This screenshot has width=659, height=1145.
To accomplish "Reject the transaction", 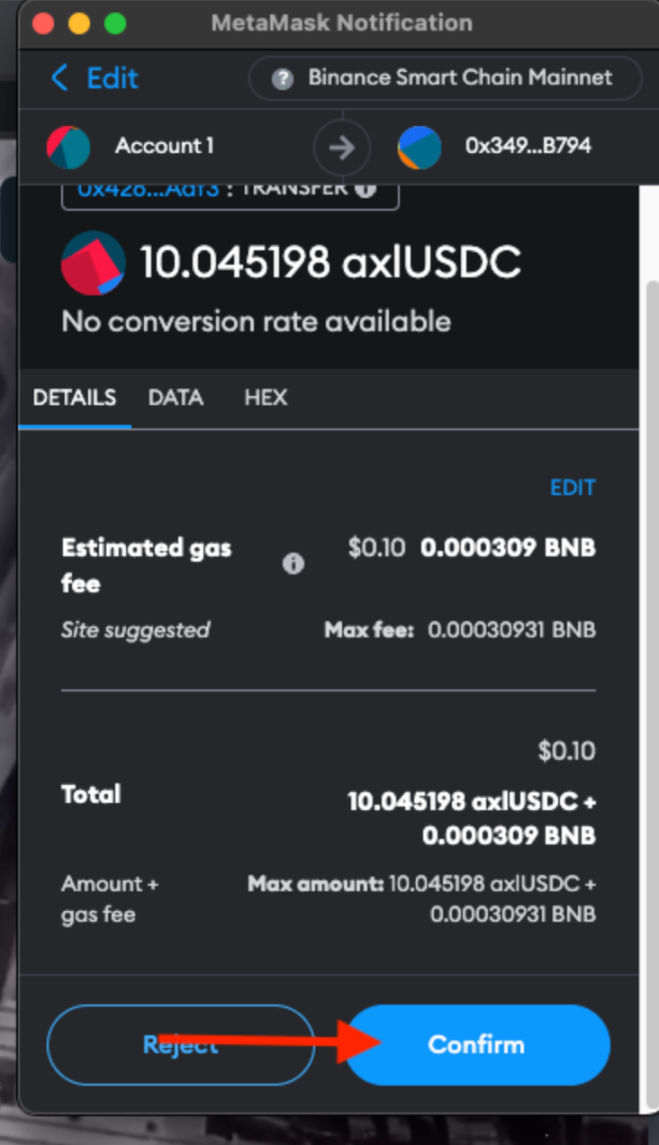I will (180, 1045).
